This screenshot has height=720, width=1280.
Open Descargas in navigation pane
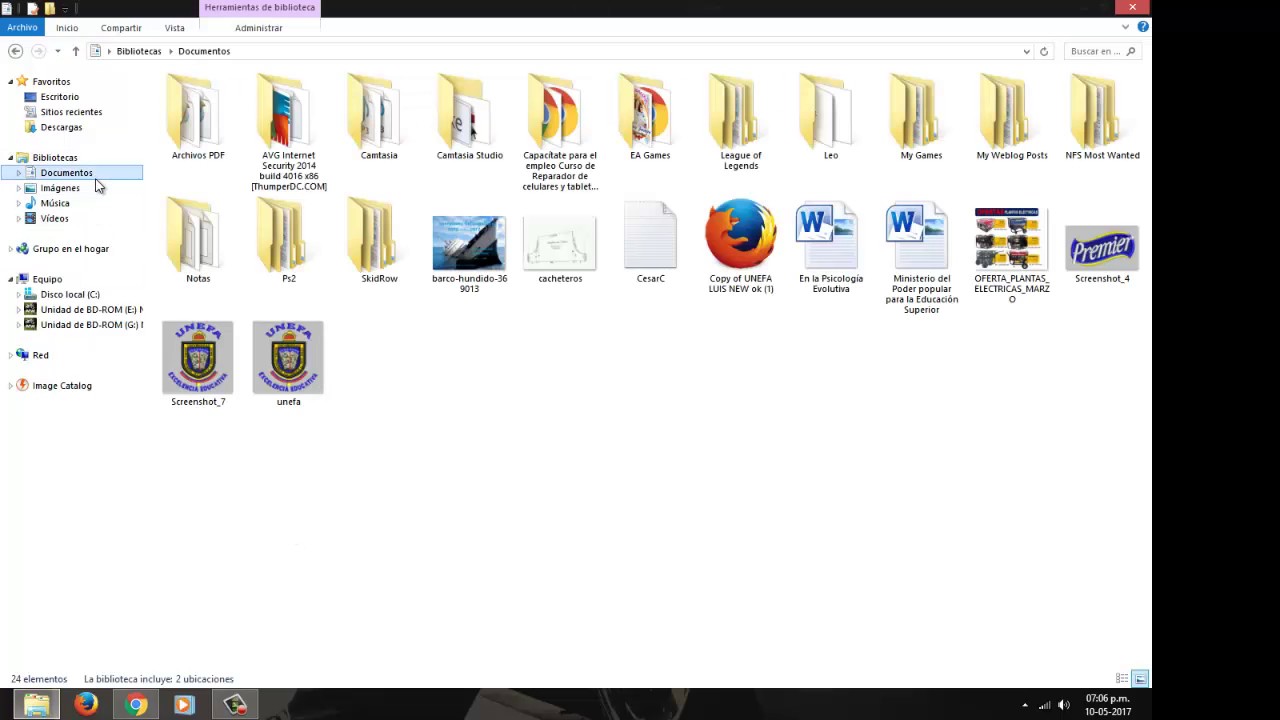(x=61, y=127)
